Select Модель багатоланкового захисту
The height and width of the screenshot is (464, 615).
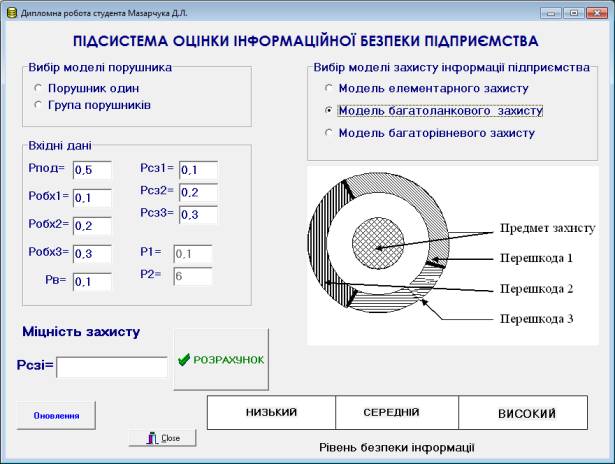[329, 110]
